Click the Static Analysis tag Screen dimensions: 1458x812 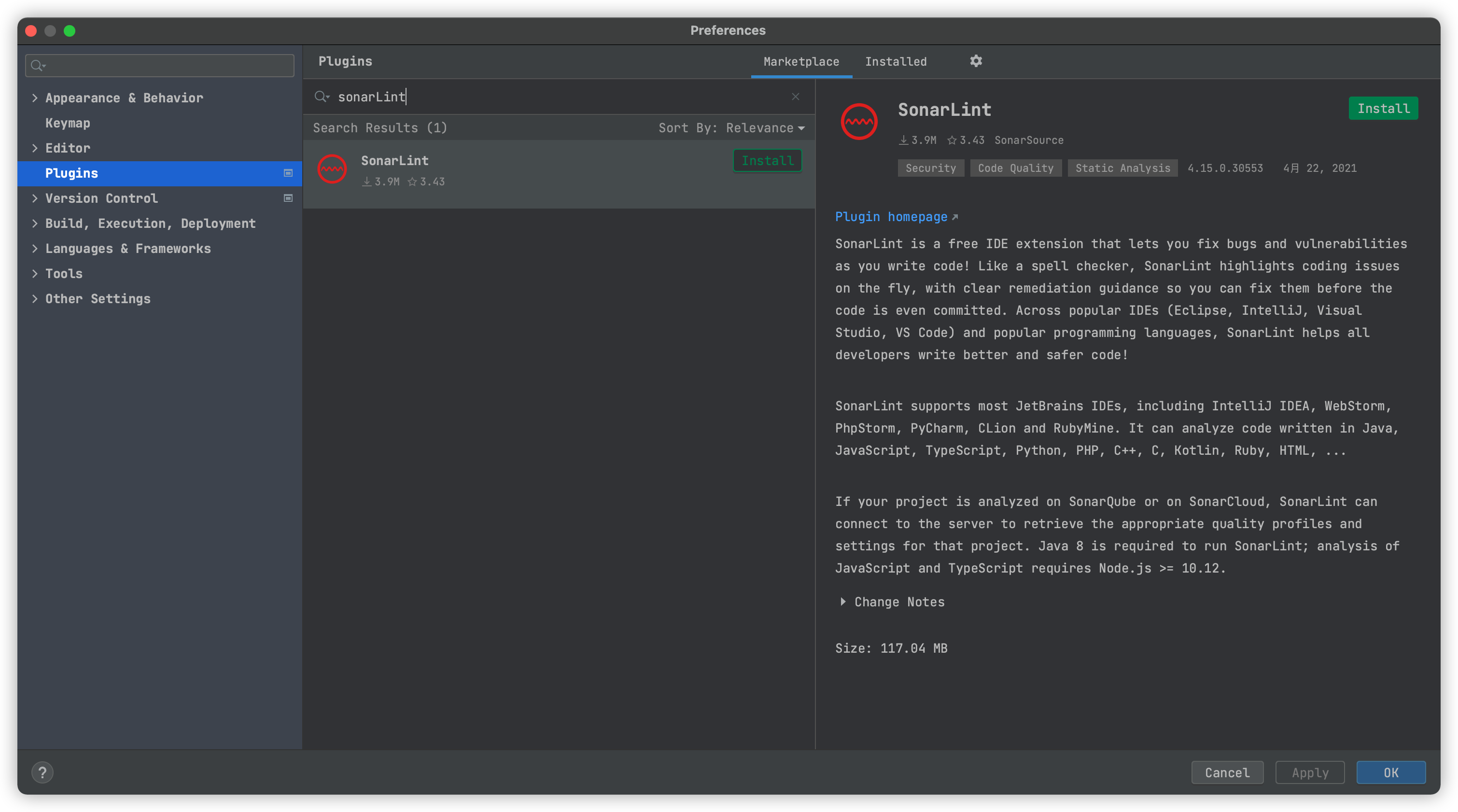tap(1122, 168)
